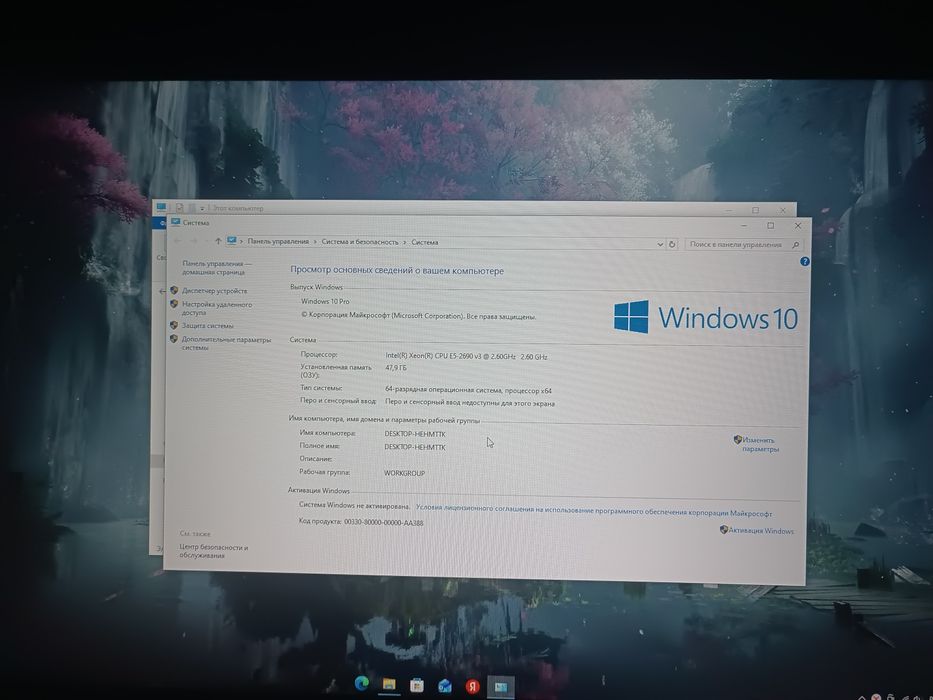Maximize the Система window

[771, 226]
